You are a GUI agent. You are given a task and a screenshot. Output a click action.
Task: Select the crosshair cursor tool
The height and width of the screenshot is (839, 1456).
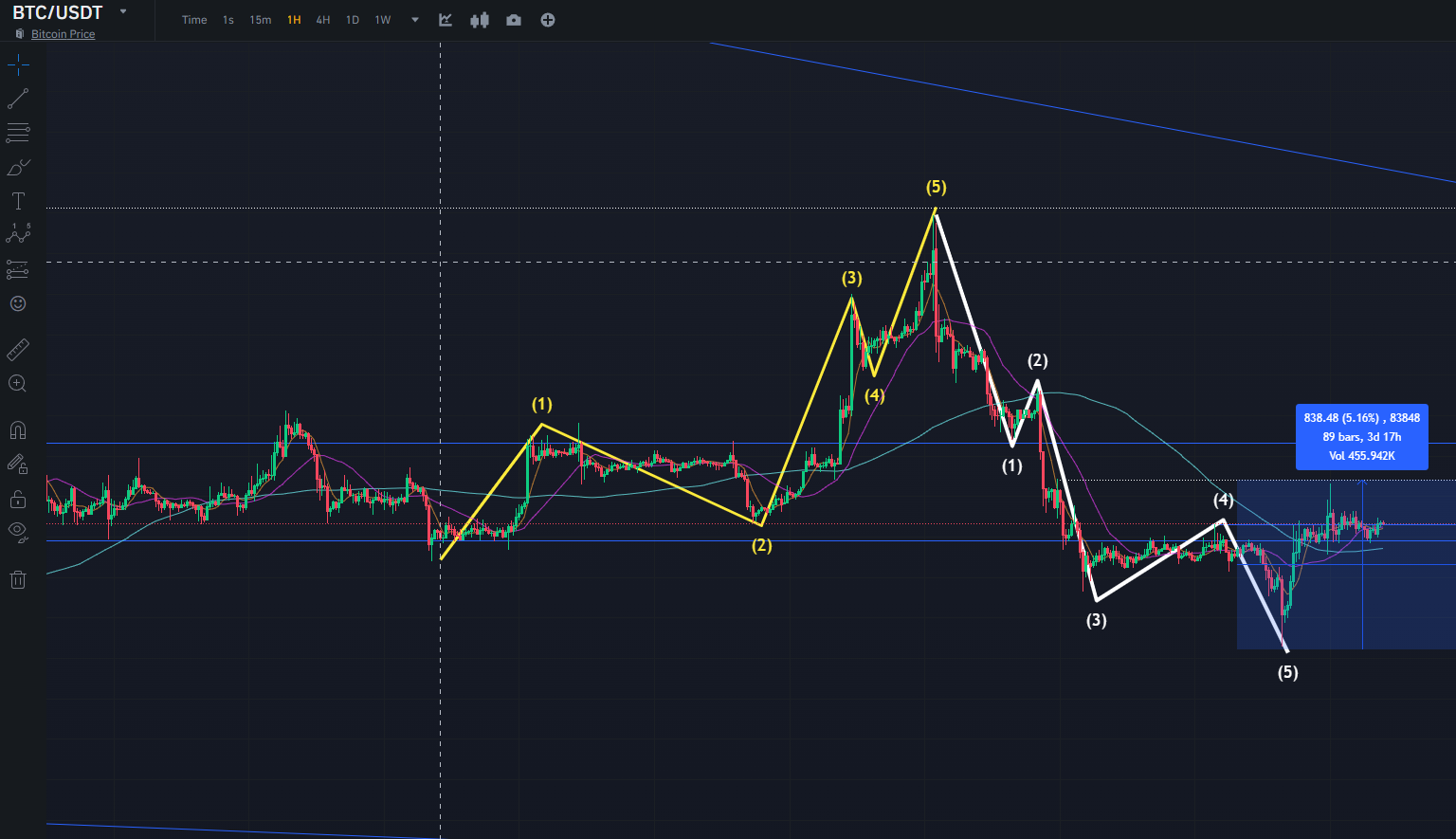pos(18,65)
